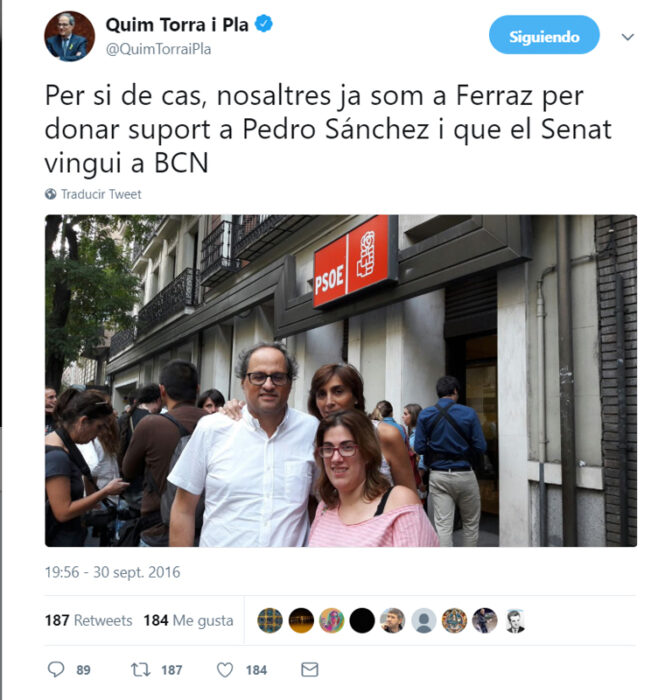
Task: View the 184 Me gusta list
Action: (188, 620)
